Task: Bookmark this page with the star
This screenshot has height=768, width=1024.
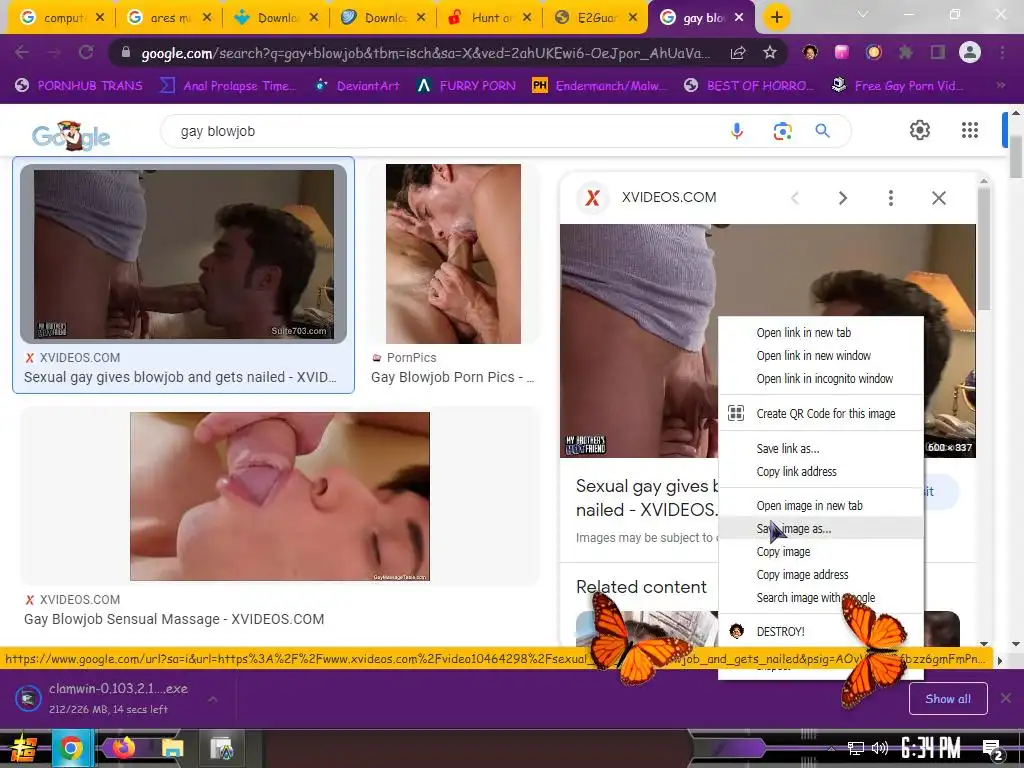Action: point(770,52)
